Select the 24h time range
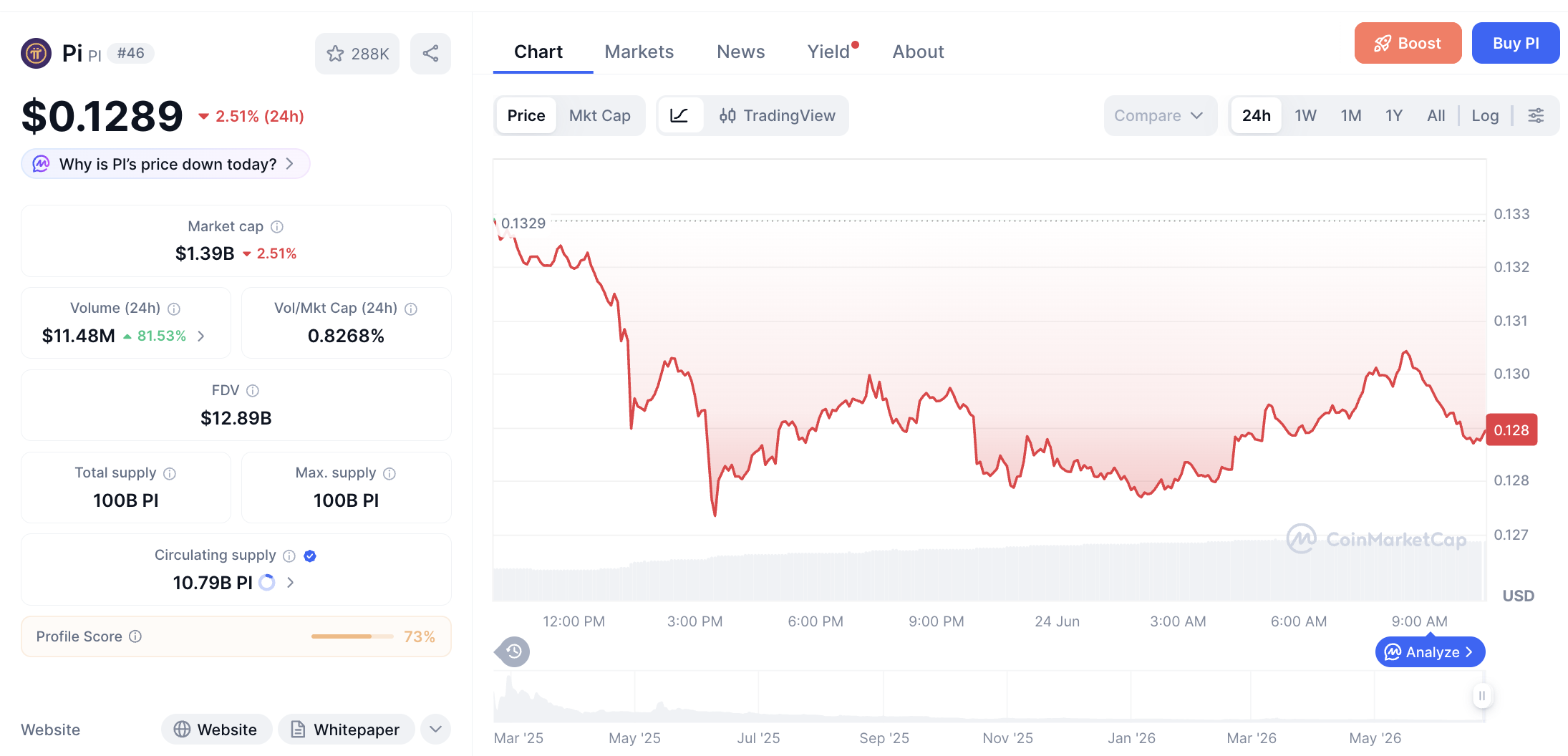This screenshot has width=1568, height=756. [1257, 115]
